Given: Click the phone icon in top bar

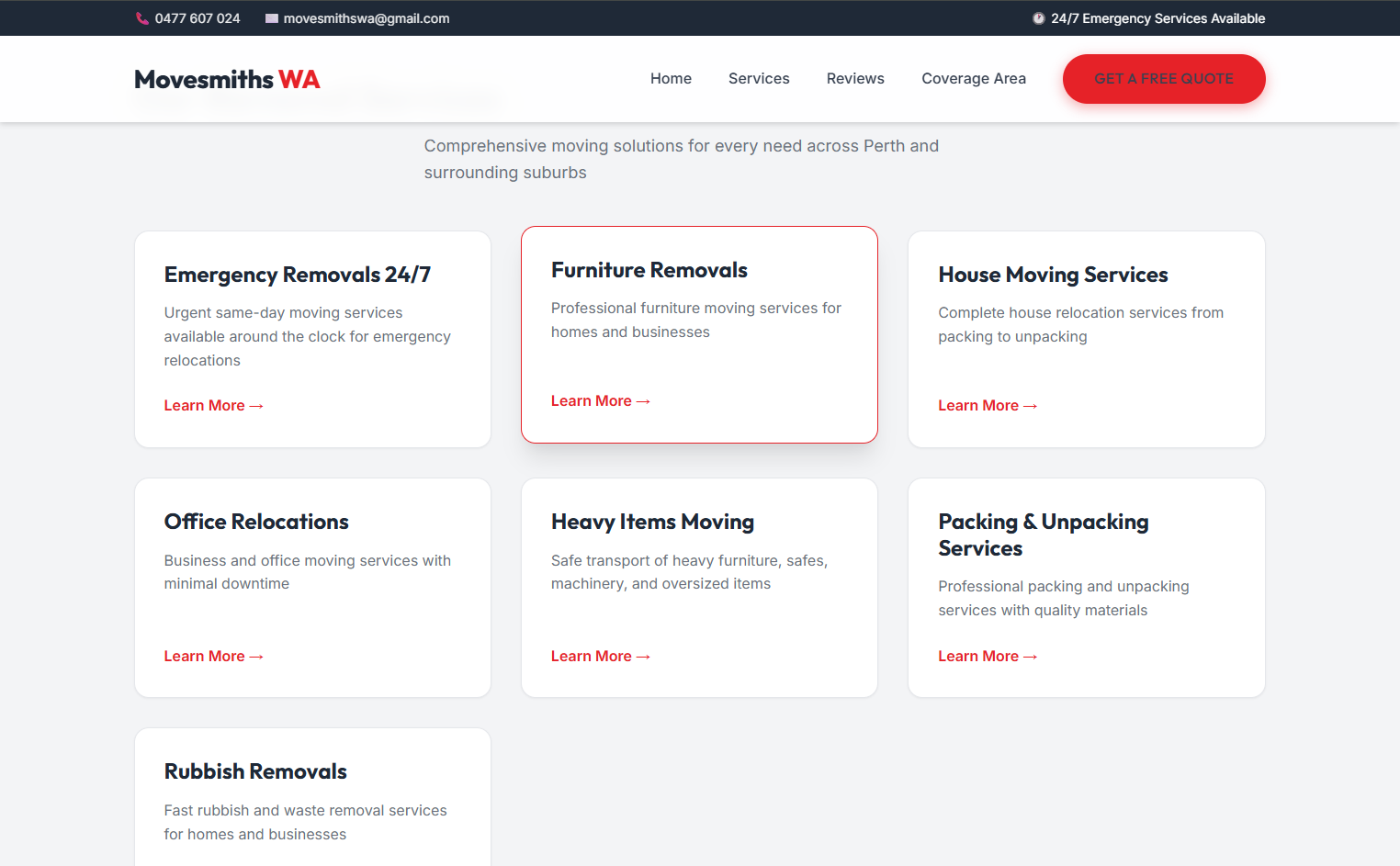Looking at the screenshot, I should tap(142, 18).
